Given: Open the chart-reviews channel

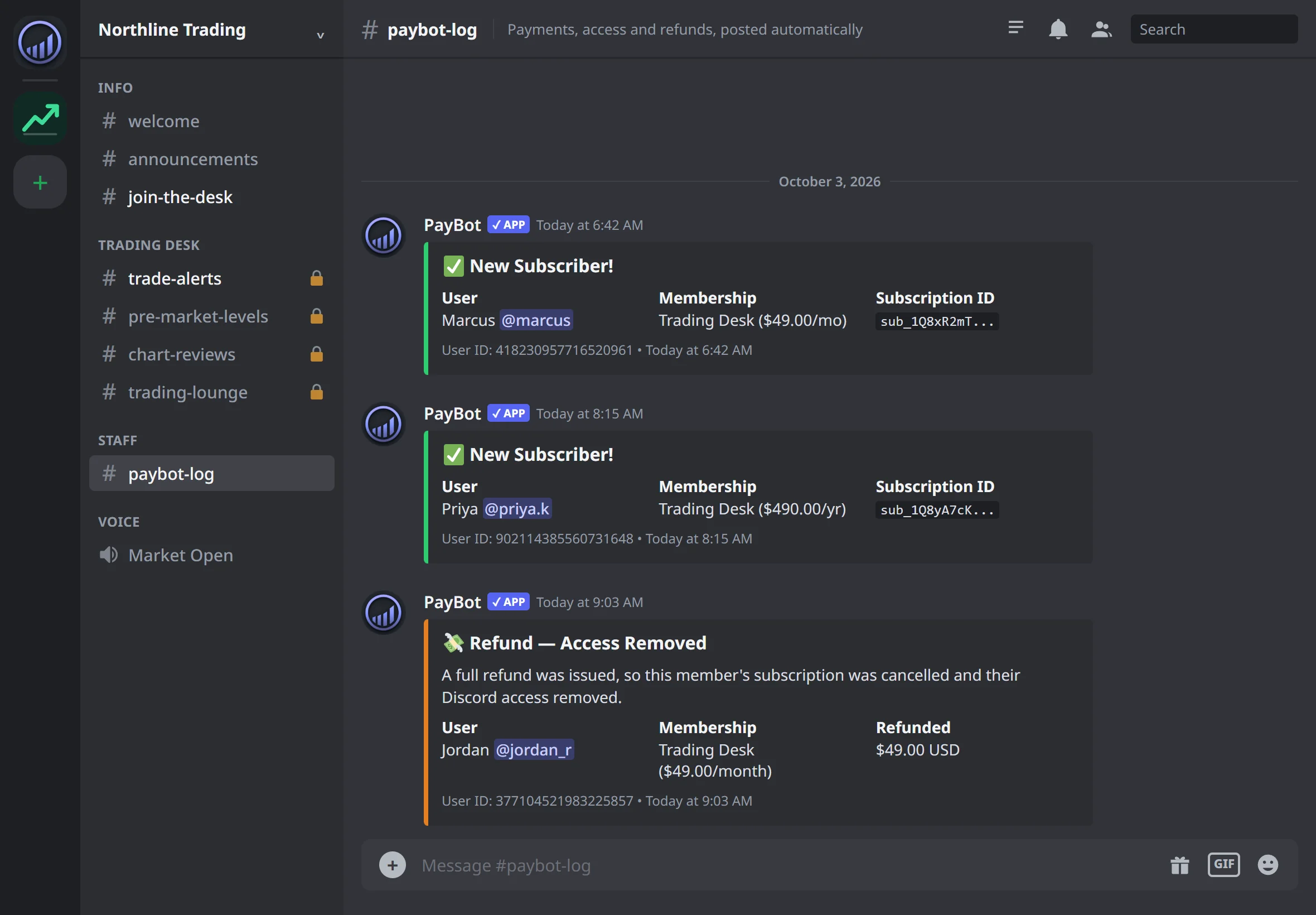Looking at the screenshot, I should tap(211, 354).
